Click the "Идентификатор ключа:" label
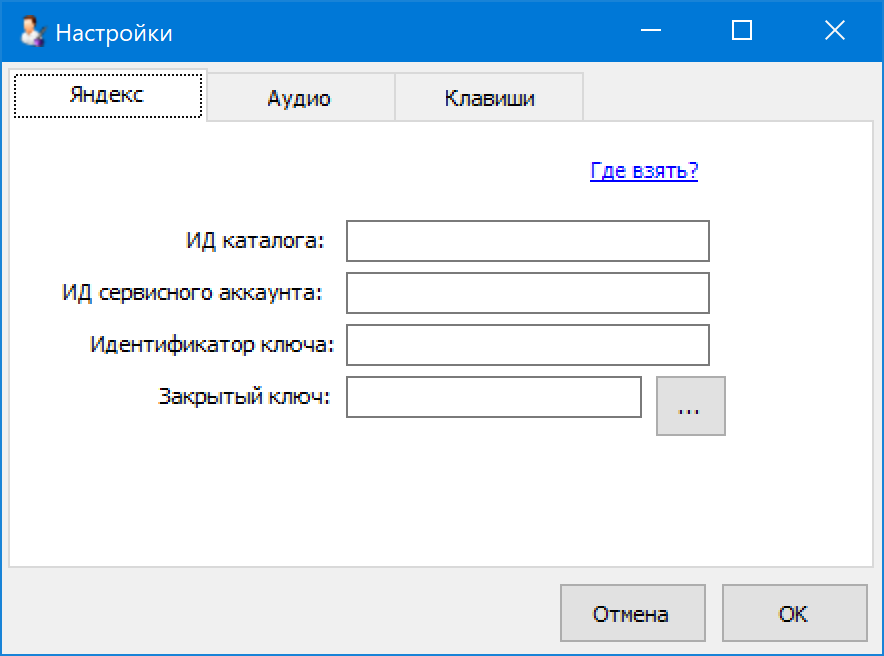 point(212,345)
